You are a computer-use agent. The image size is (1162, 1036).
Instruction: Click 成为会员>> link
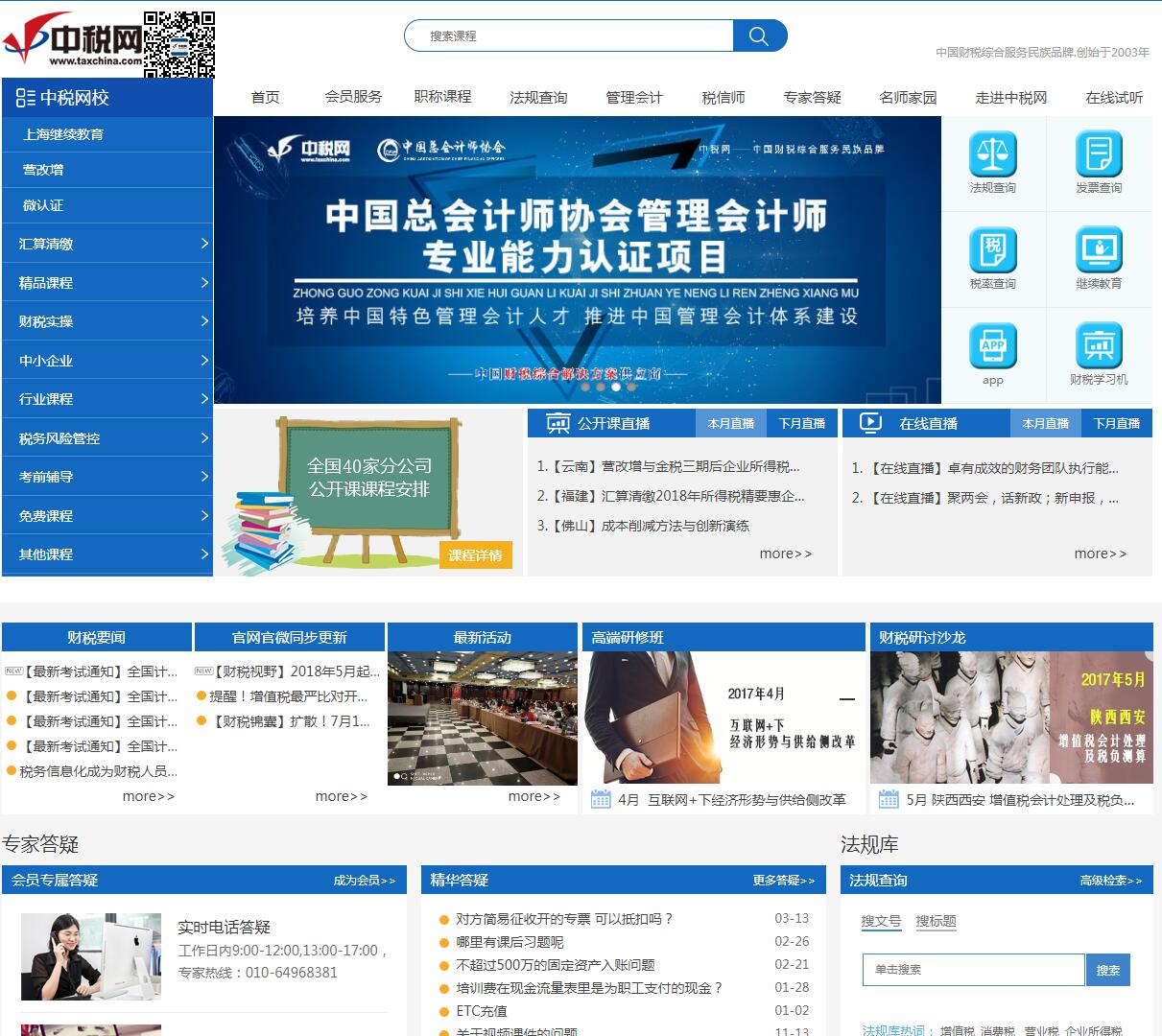(x=365, y=881)
